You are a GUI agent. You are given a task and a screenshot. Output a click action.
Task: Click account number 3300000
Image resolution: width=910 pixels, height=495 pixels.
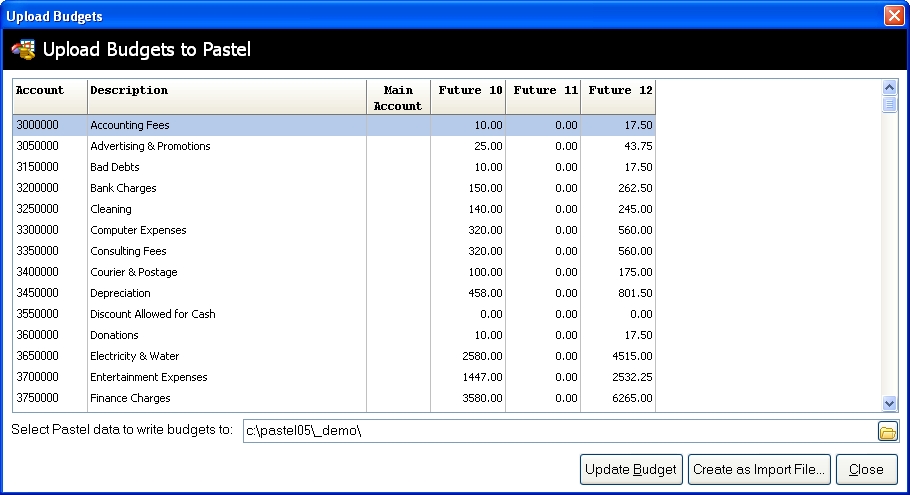coord(37,230)
